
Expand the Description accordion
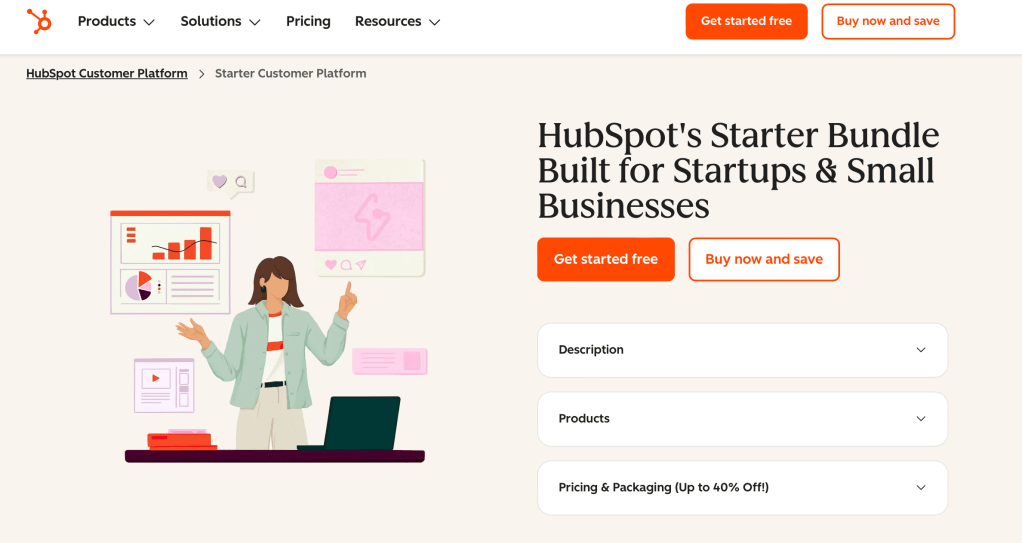pos(742,350)
